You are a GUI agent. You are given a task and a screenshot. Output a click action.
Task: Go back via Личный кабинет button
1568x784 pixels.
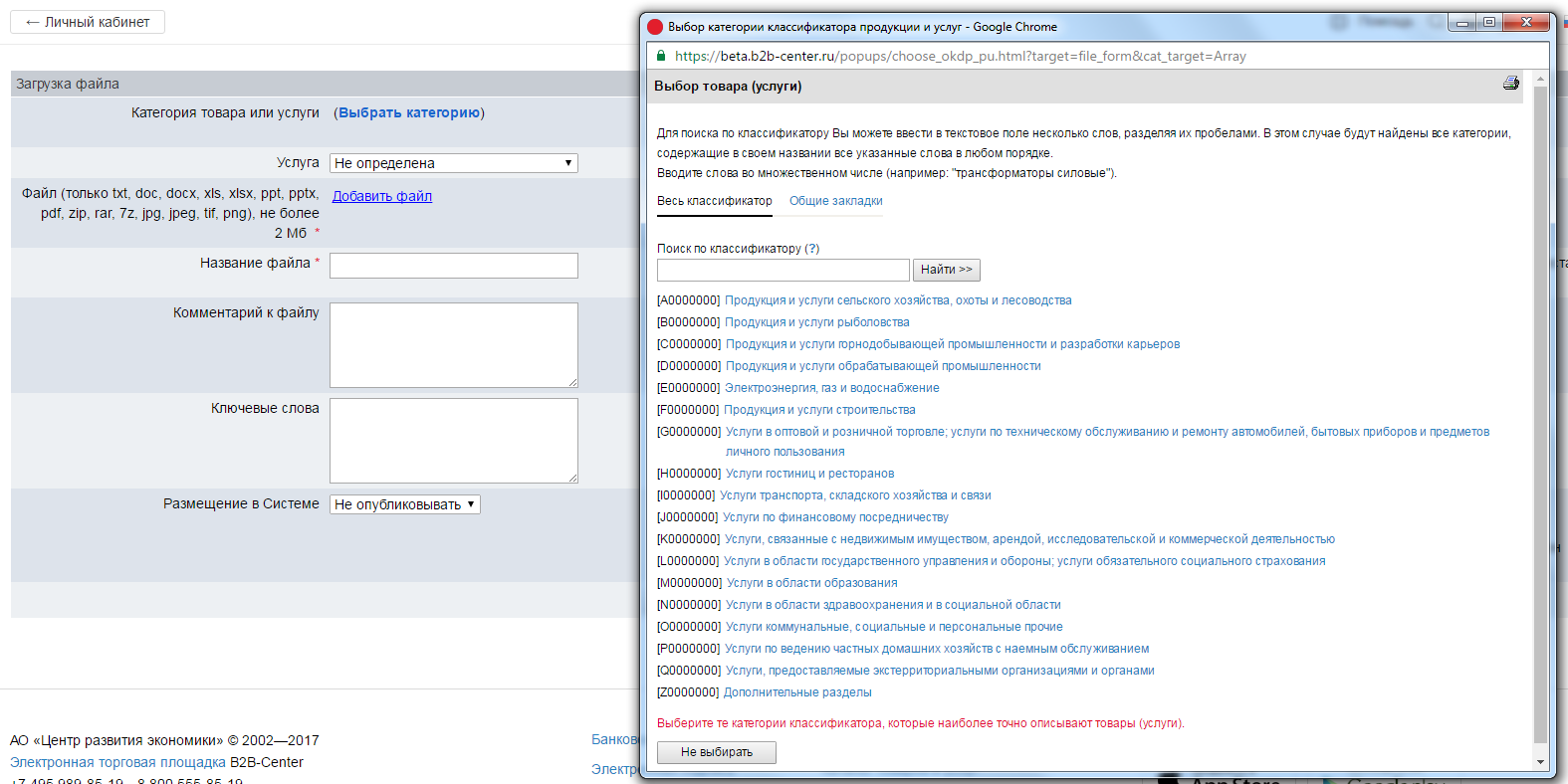click(88, 22)
